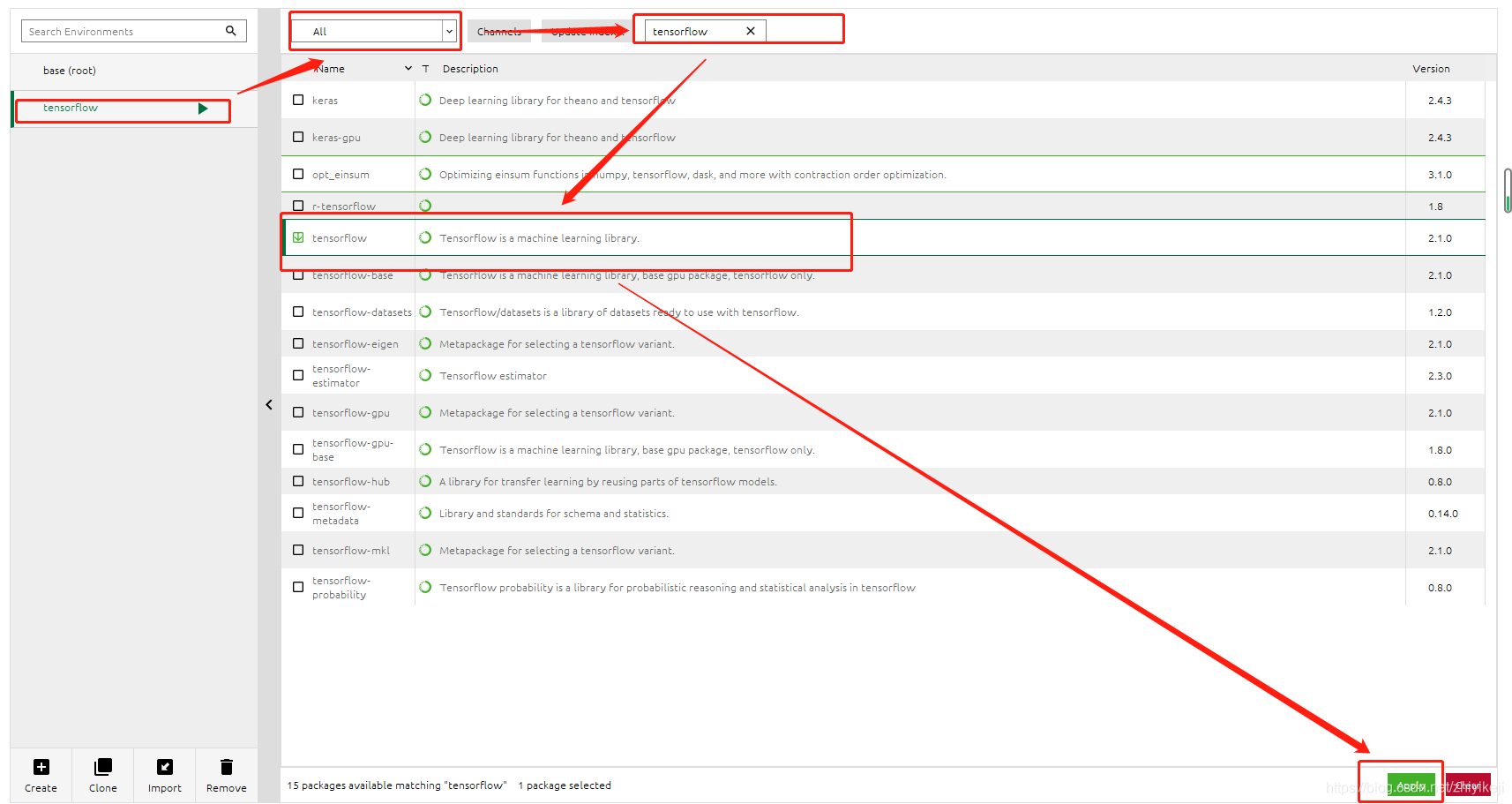Image resolution: width=1512 pixels, height=804 pixels.
Task: Click version 0.14.0 of tensorflow-metadata
Action: tap(1443, 514)
